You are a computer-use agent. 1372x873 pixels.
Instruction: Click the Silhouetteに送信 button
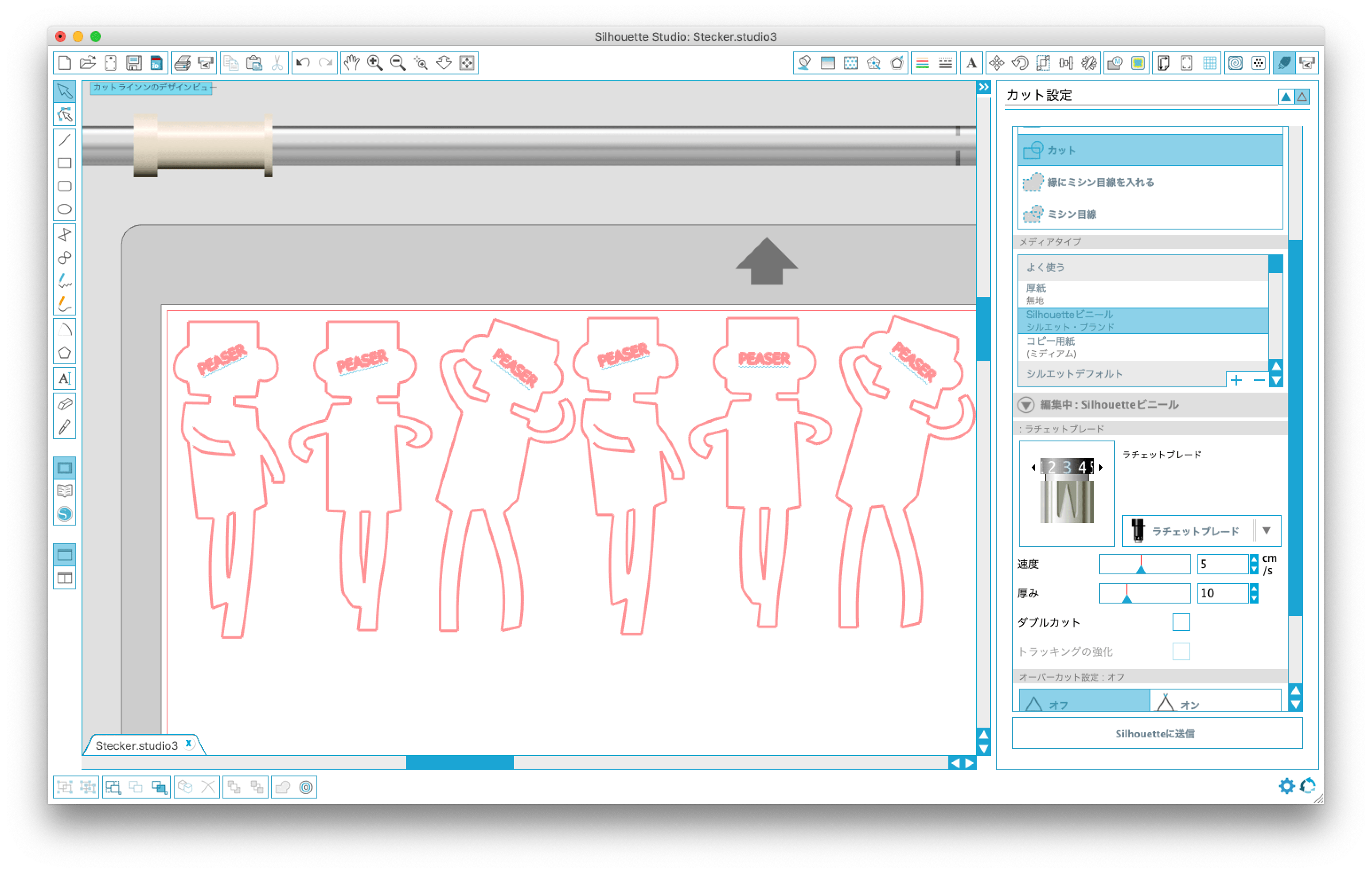coord(1156,733)
